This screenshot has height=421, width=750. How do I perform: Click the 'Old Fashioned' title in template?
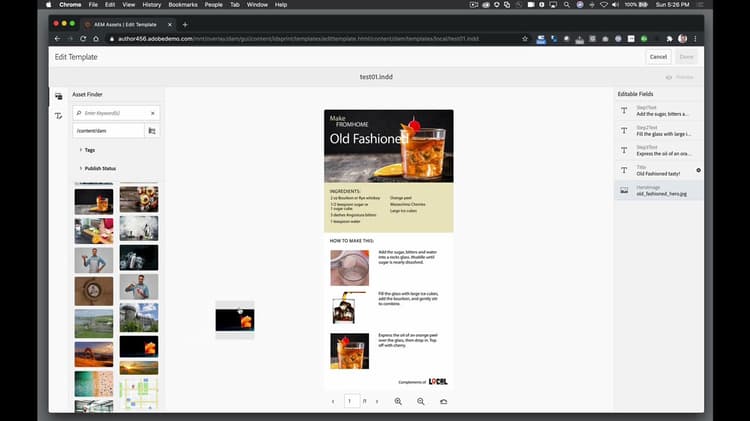(369, 139)
